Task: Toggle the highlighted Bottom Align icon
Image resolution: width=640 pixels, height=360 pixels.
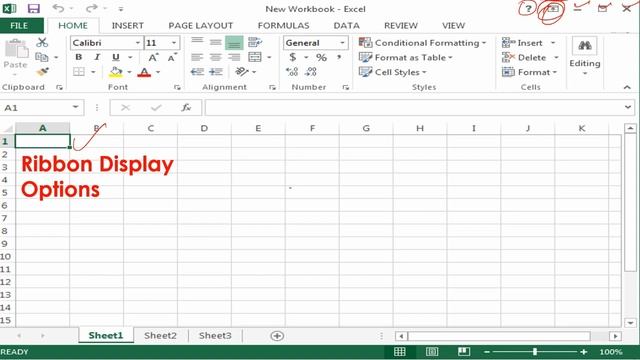Action: 234,43
